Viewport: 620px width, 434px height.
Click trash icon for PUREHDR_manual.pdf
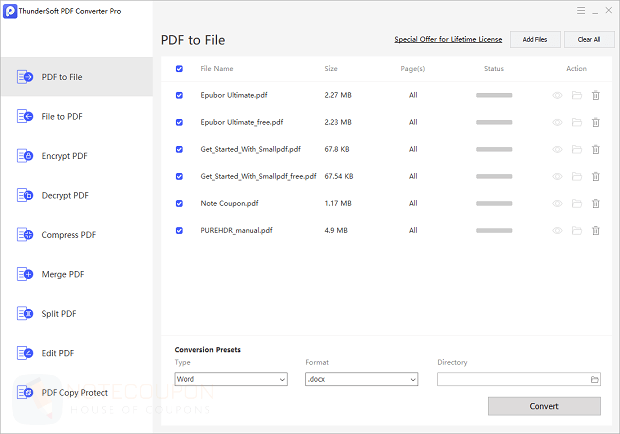tap(596, 230)
